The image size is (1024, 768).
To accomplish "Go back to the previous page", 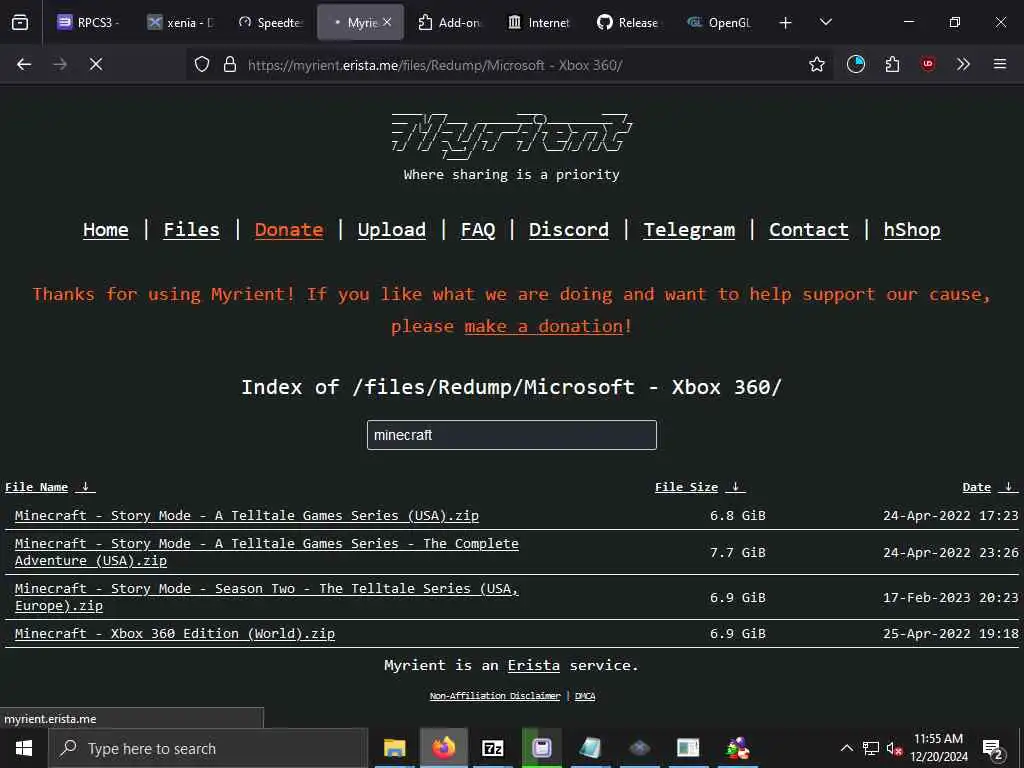I will 24,64.
